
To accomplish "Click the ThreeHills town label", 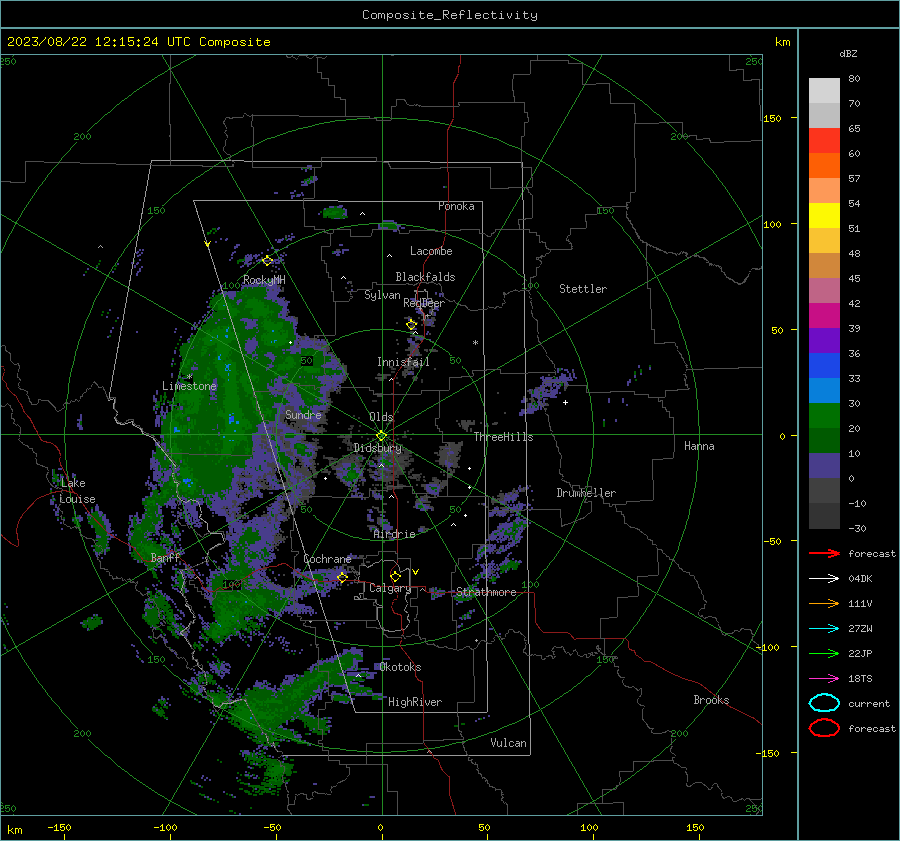I will (x=503, y=437).
